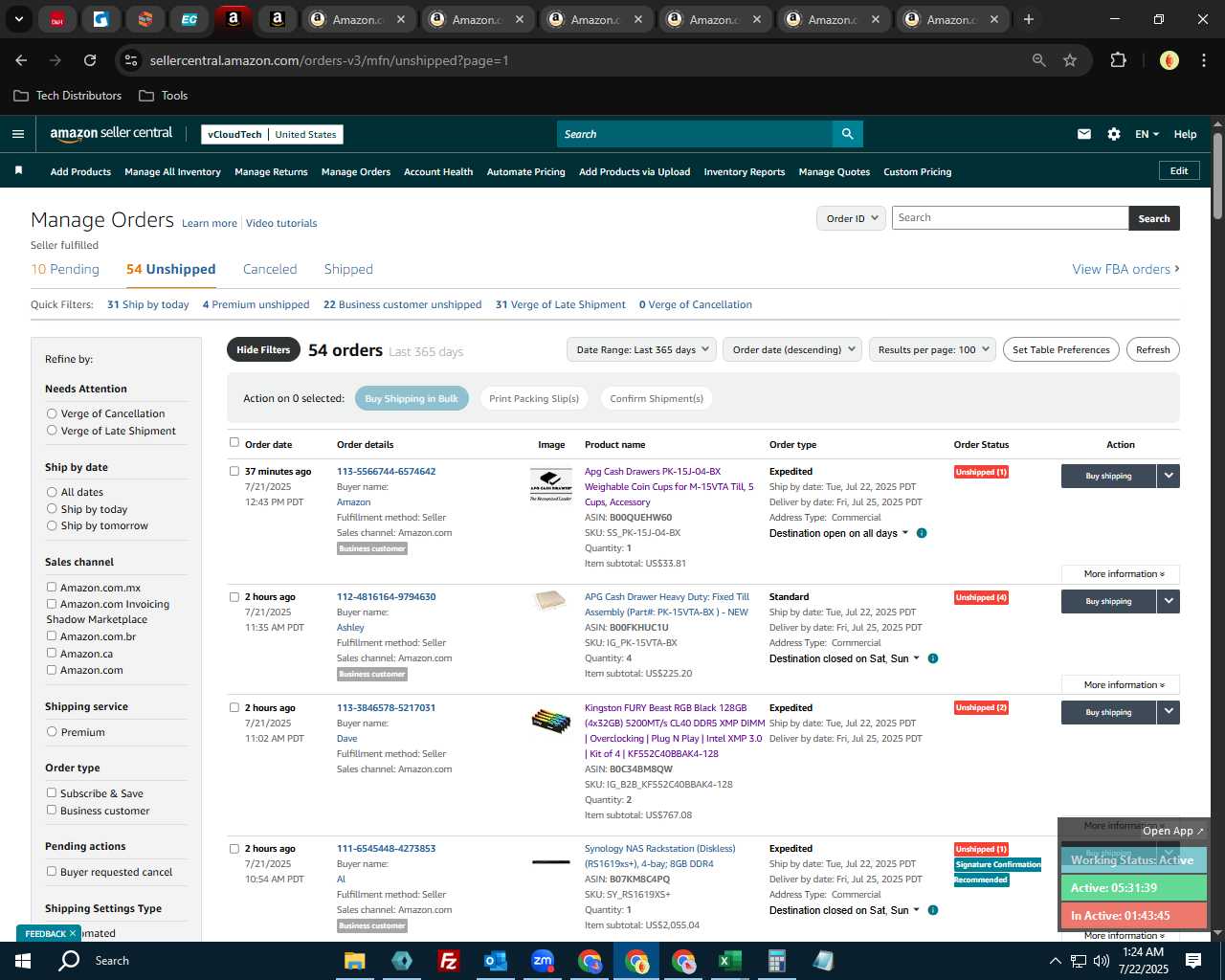
Task: Select Ship by tomorrow radio option
Action: point(52,525)
